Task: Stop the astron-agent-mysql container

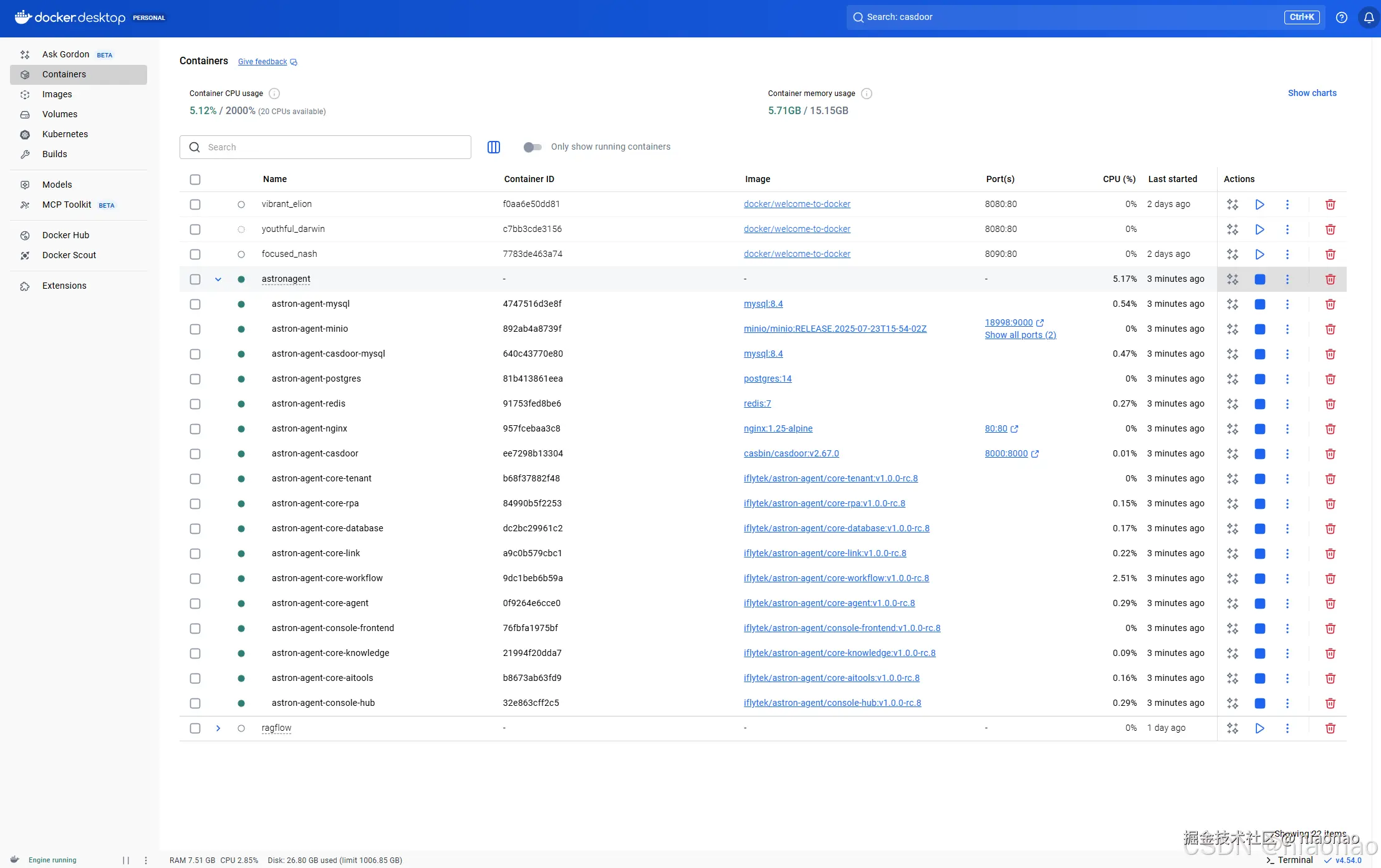Action: (x=1259, y=304)
